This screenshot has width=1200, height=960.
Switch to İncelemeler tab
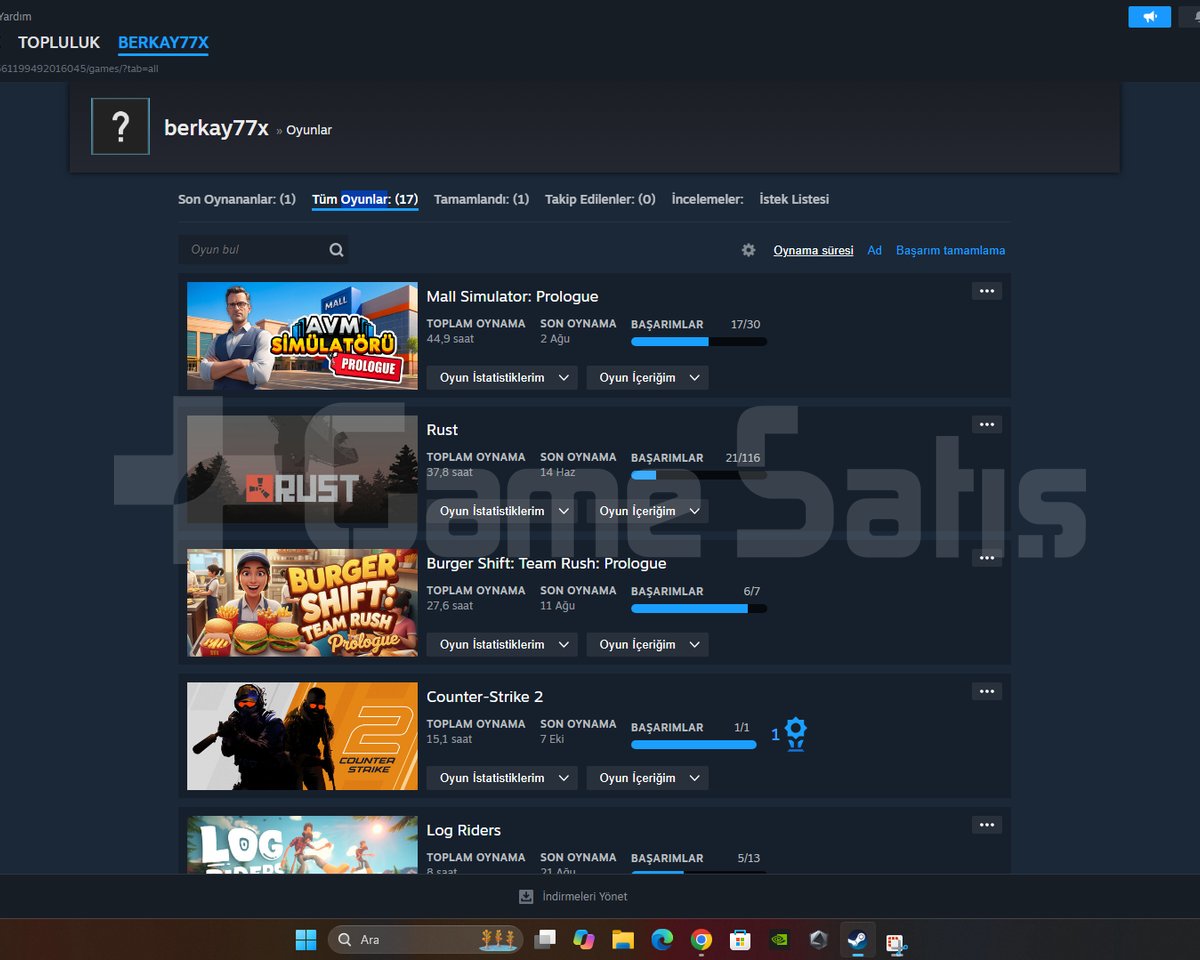(x=707, y=199)
